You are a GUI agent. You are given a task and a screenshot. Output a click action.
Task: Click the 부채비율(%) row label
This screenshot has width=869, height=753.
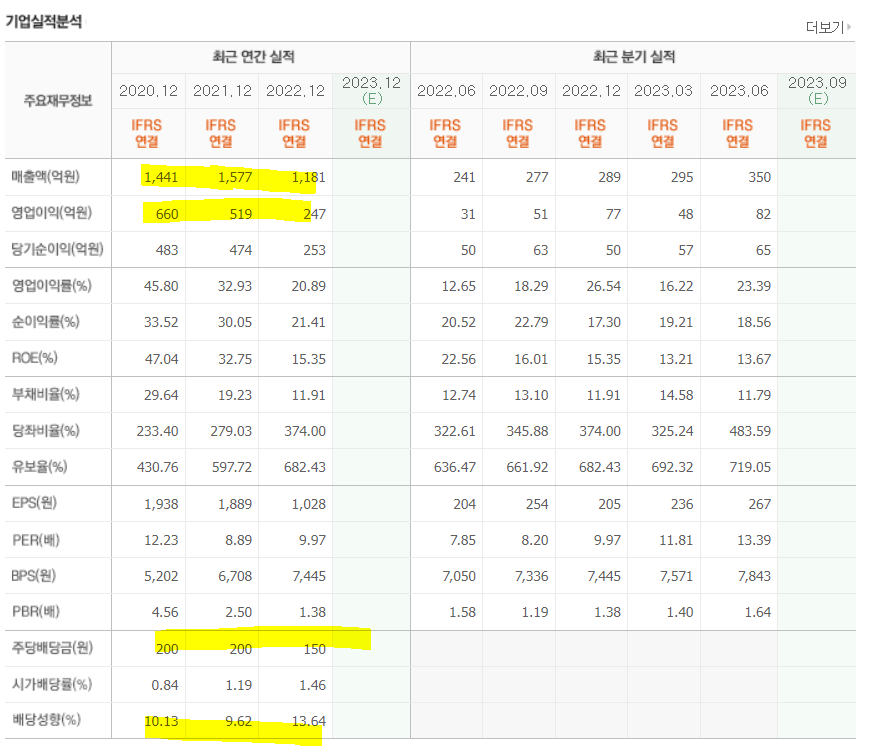(x=45, y=395)
